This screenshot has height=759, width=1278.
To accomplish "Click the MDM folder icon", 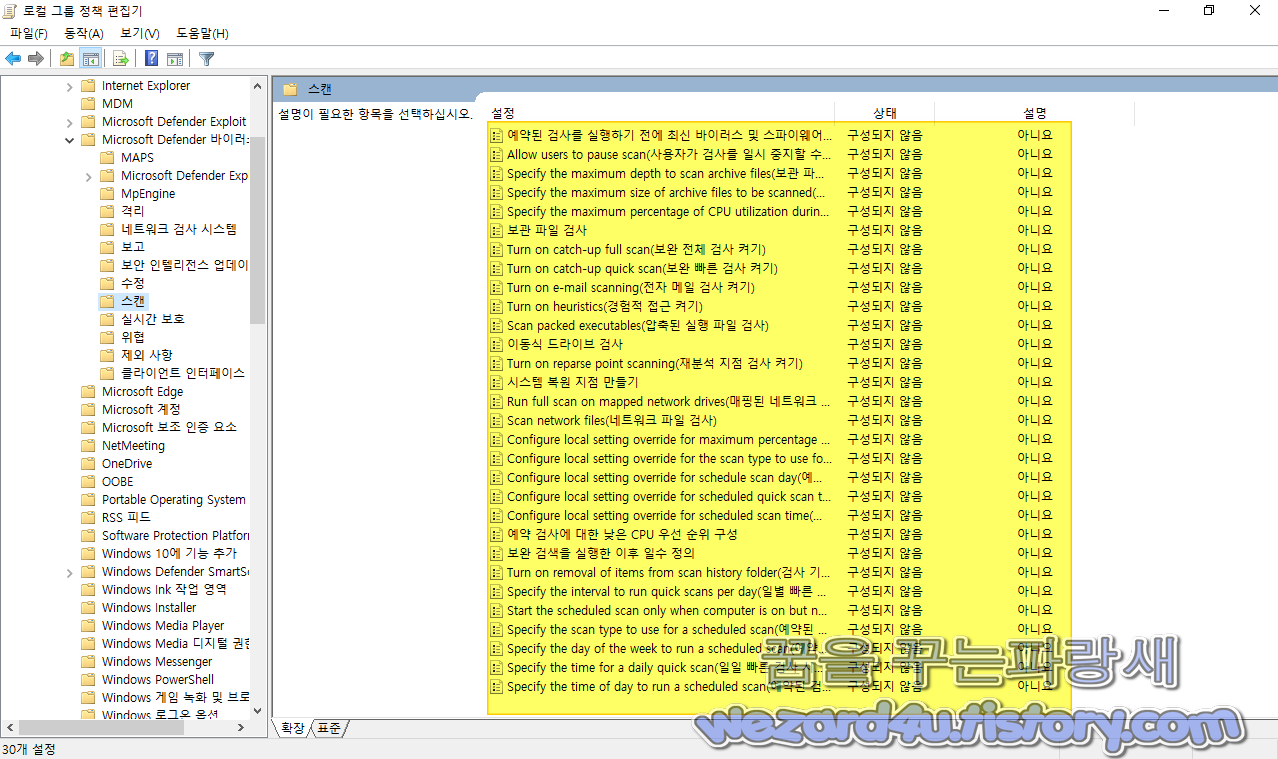I will pos(88,104).
